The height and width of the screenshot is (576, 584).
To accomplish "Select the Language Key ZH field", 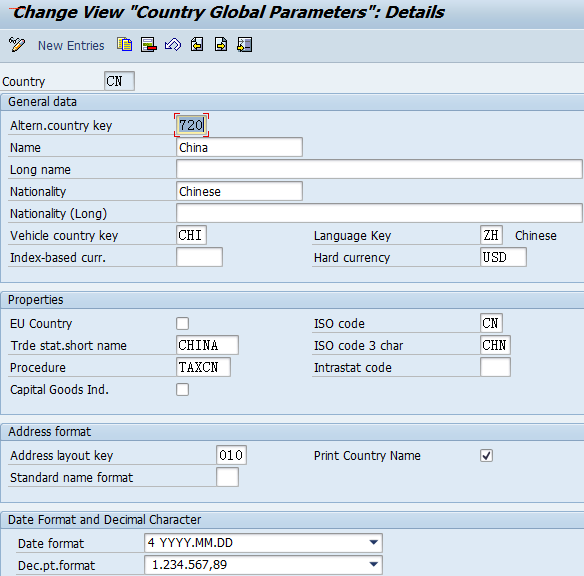I will coord(491,235).
